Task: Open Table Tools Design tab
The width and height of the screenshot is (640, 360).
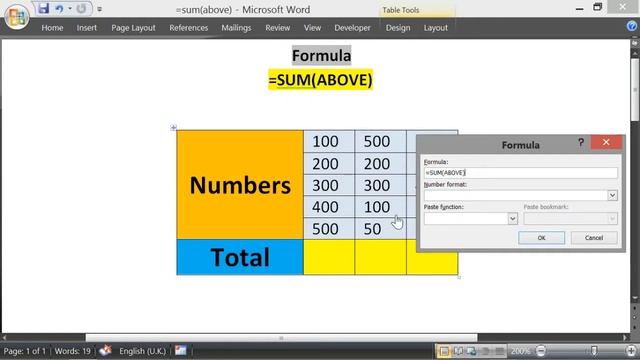Action: [398, 28]
